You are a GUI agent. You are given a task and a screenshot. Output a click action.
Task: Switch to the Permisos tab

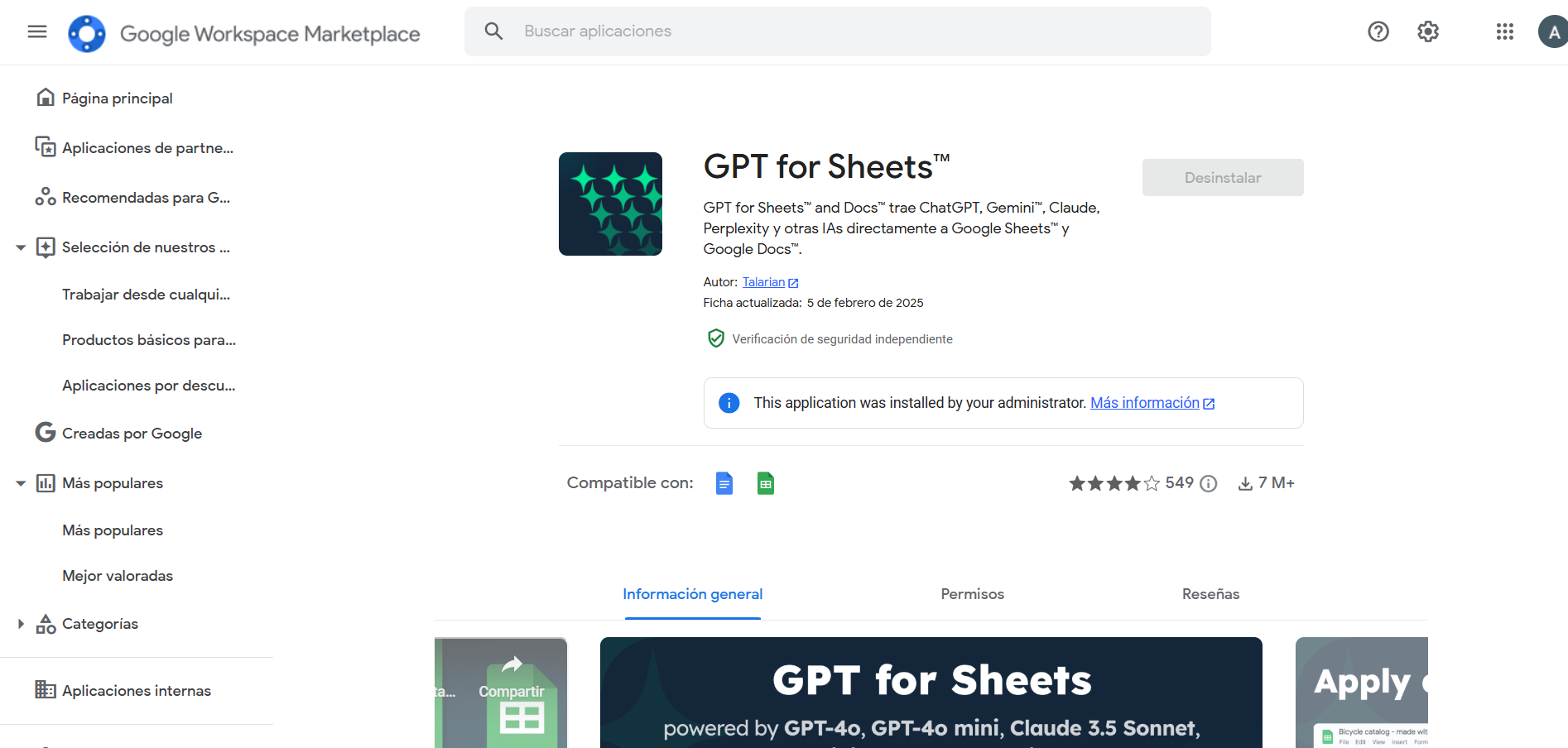pos(972,594)
